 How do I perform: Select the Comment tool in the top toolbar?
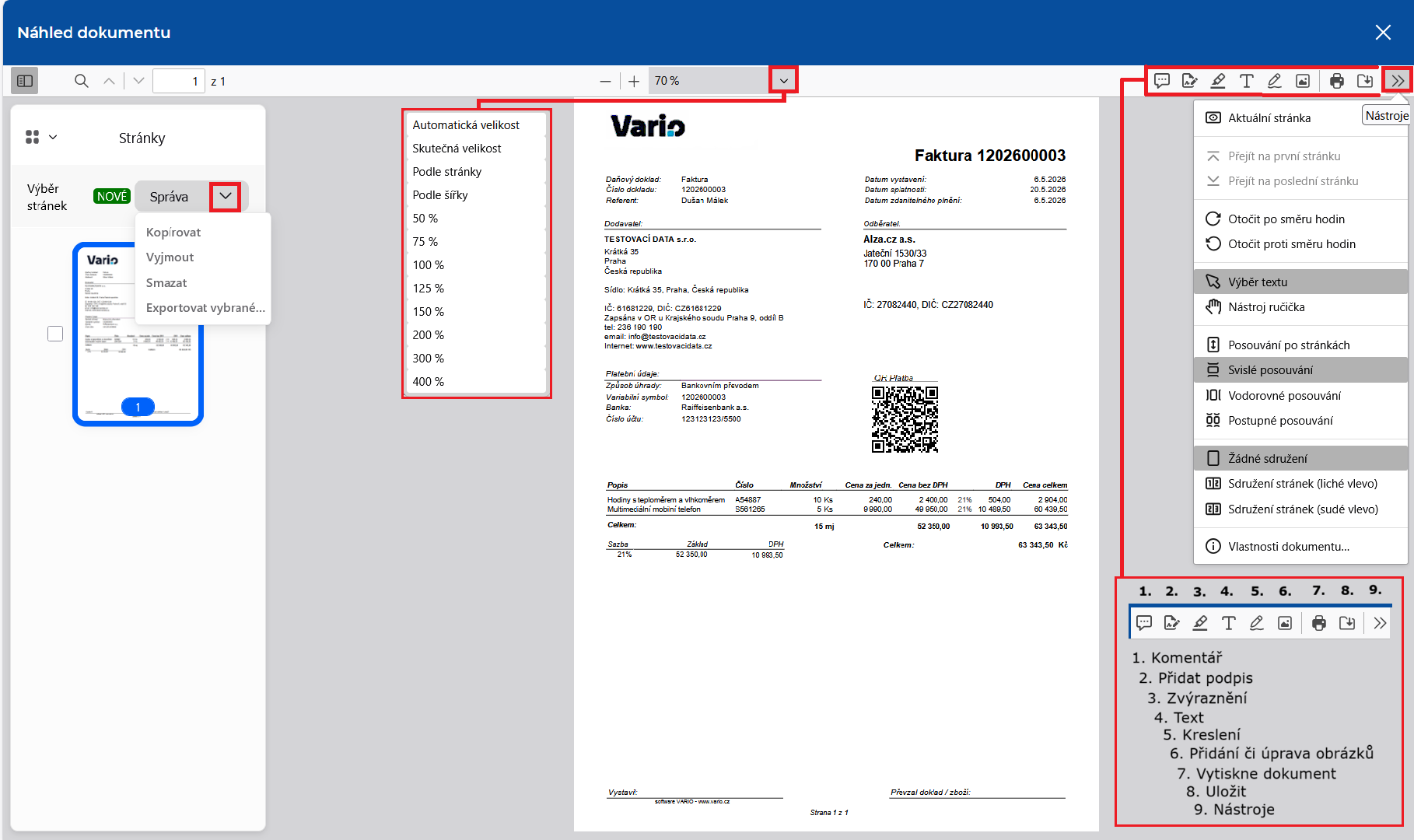pyautogui.click(x=1162, y=81)
